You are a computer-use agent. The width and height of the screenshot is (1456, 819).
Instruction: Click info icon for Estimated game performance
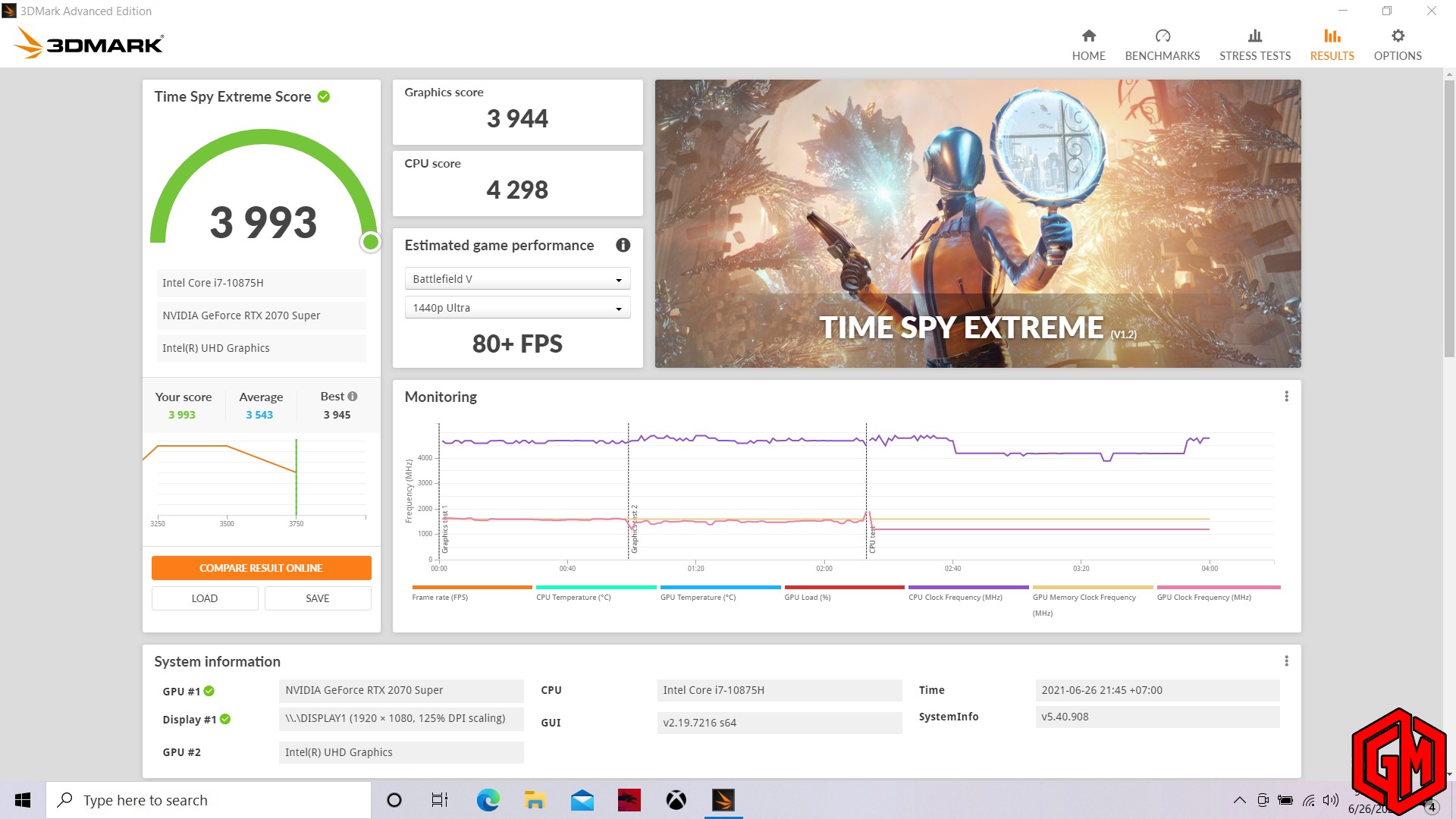(x=623, y=245)
